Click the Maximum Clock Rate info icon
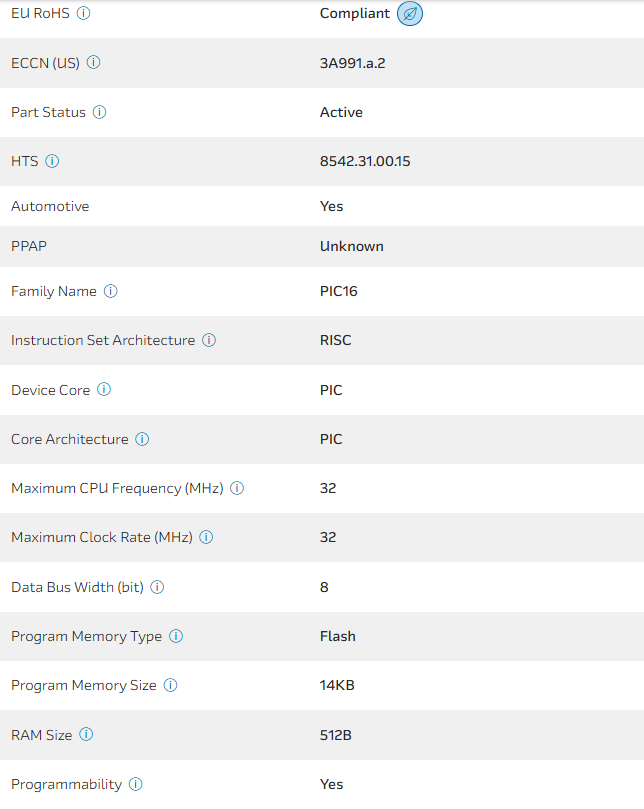644x809 pixels. [206, 537]
